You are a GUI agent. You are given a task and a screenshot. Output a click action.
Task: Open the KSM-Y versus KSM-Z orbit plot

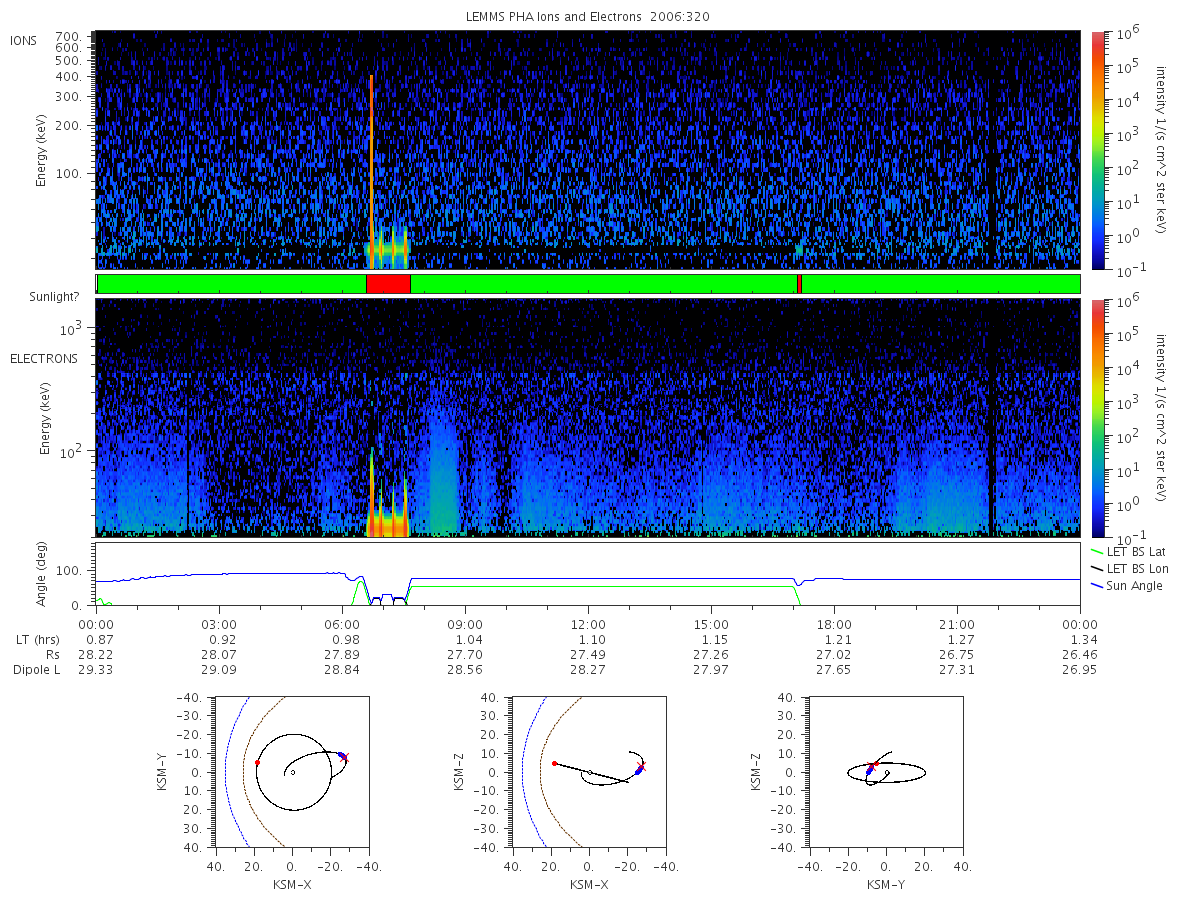[886, 772]
